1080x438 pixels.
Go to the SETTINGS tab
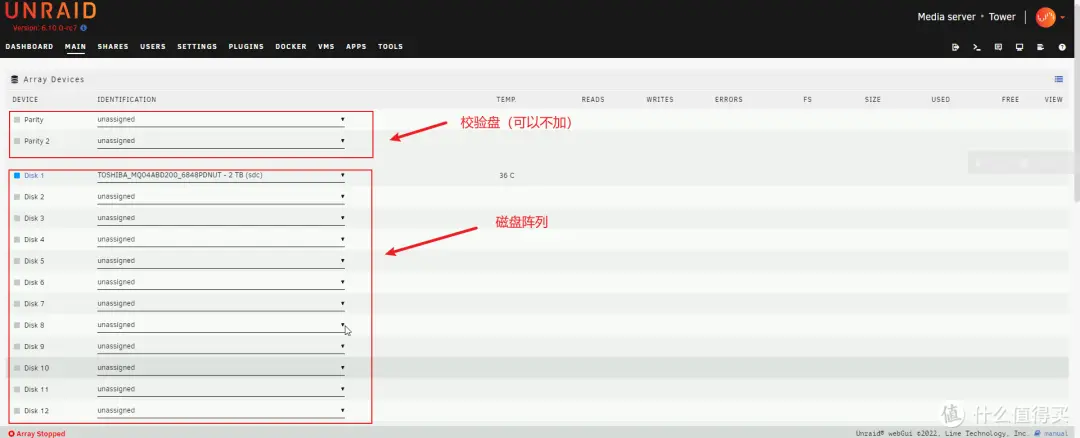(197, 47)
